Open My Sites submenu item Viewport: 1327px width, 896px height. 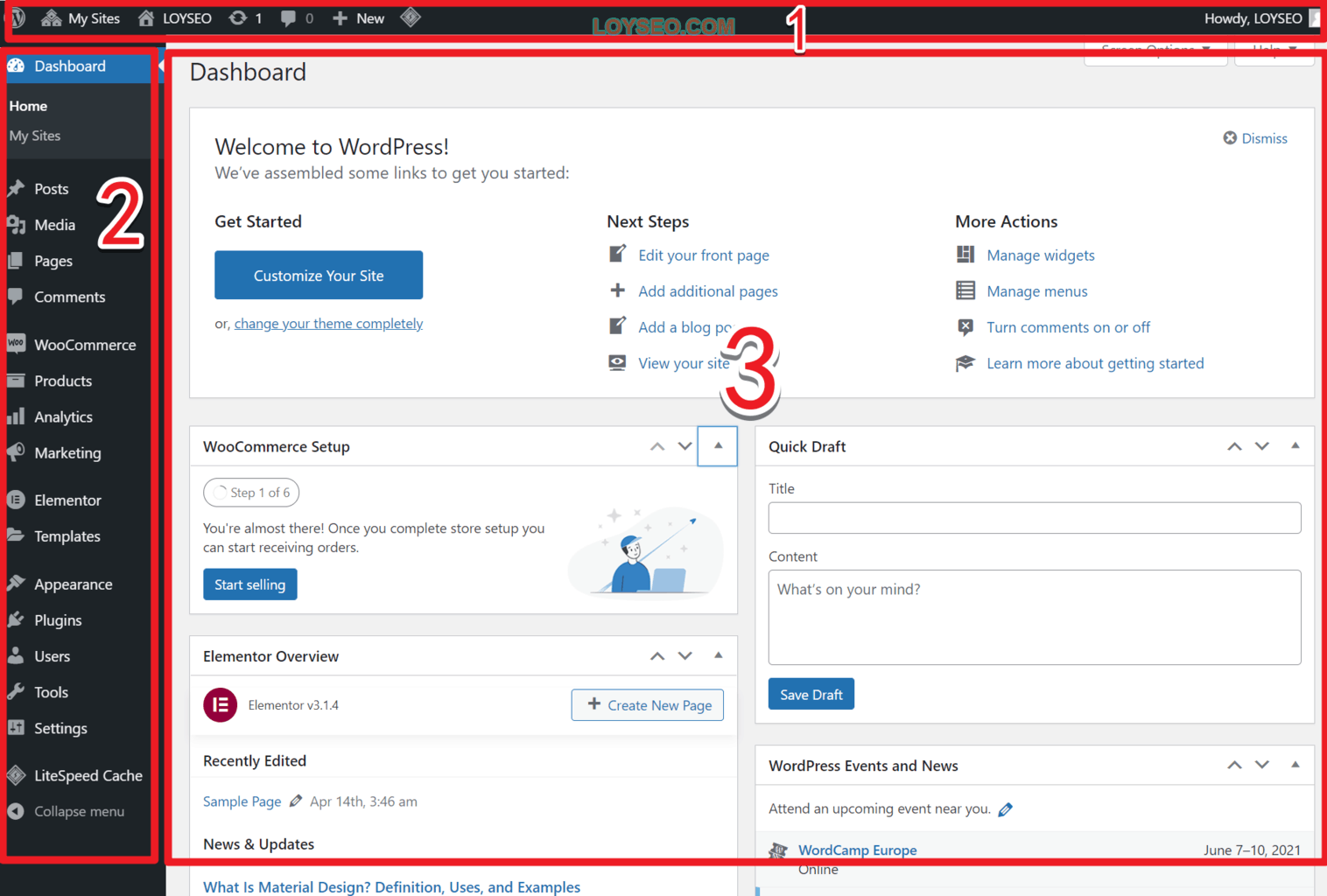pyautogui.click(x=35, y=136)
